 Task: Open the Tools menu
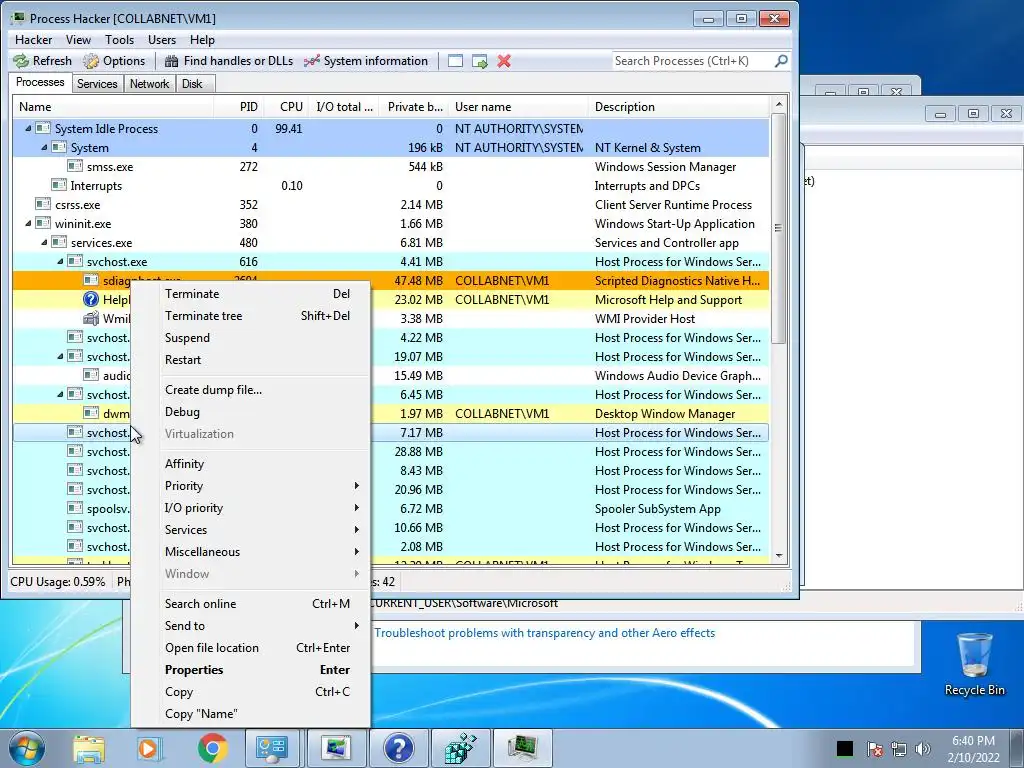click(120, 40)
